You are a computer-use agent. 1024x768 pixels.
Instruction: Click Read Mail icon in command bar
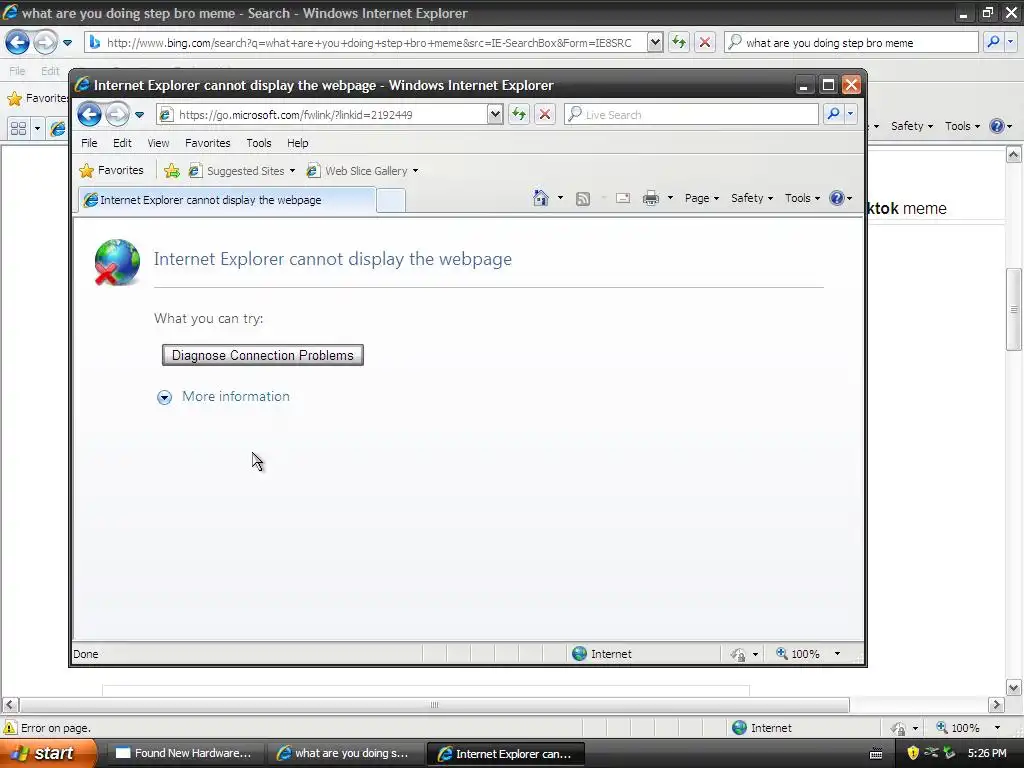click(x=622, y=198)
